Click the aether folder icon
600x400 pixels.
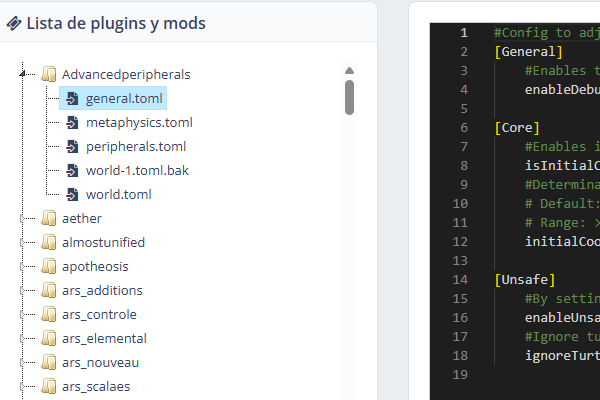[49, 218]
